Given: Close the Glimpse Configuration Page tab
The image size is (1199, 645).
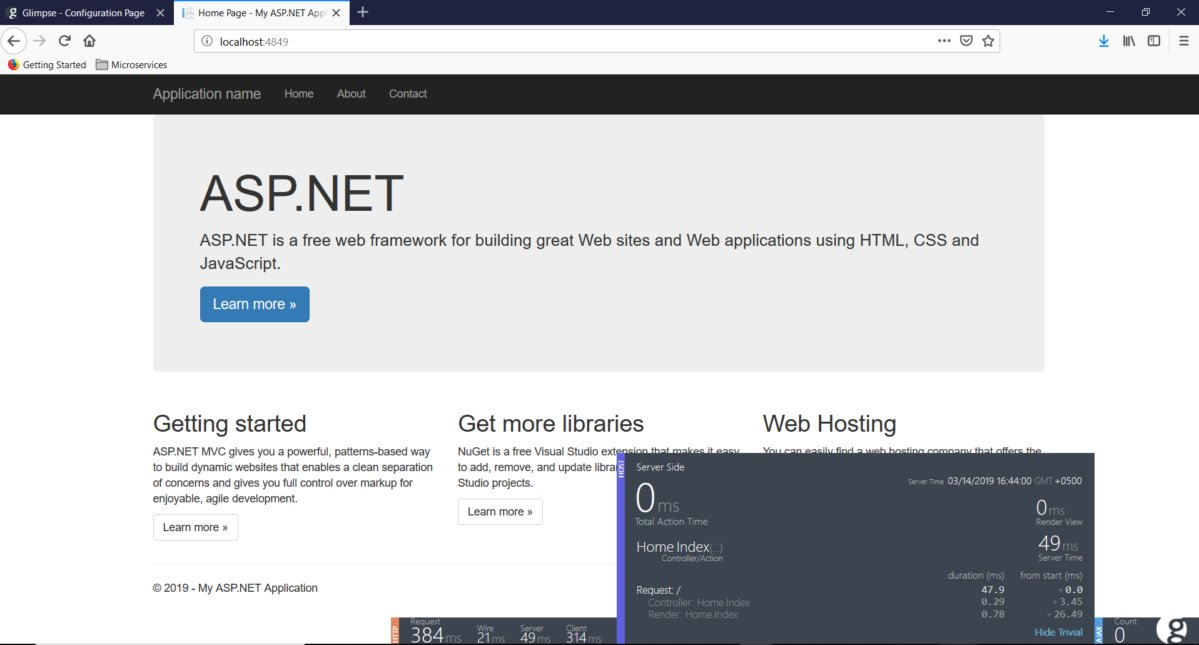Looking at the screenshot, I should [160, 13].
